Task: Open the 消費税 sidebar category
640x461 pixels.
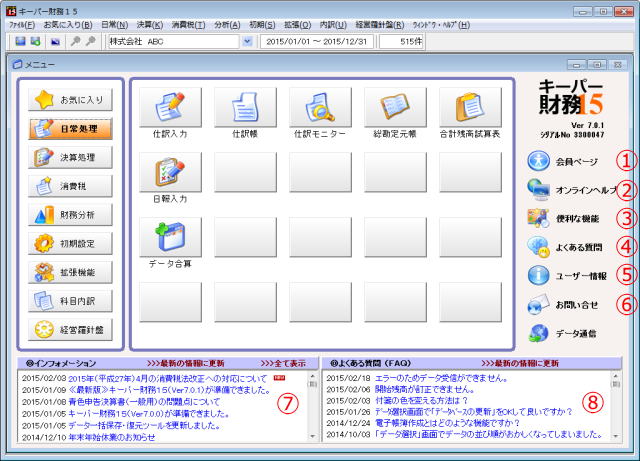Action: tap(70, 186)
